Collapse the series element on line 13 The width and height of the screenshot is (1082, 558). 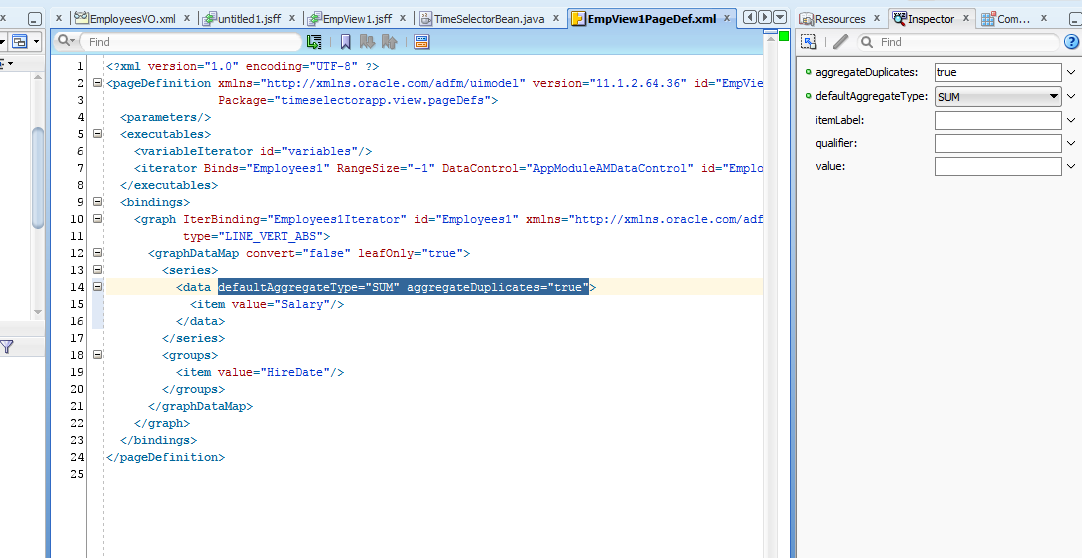coord(97,270)
